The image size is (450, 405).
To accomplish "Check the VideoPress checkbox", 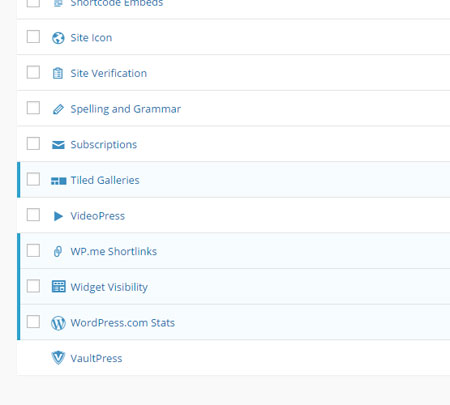I will click(x=33, y=215).
